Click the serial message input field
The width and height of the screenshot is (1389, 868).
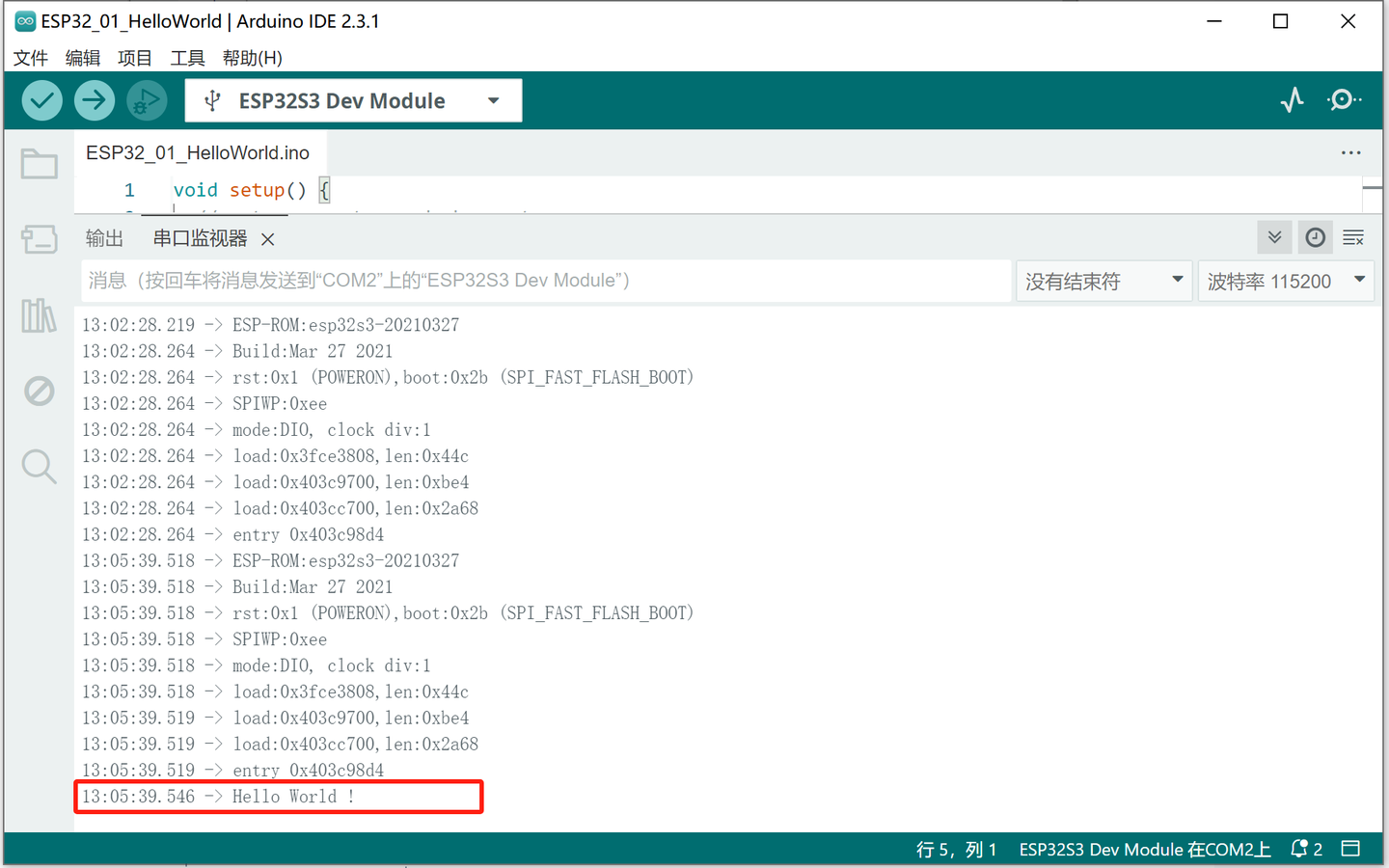click(540, 281)
